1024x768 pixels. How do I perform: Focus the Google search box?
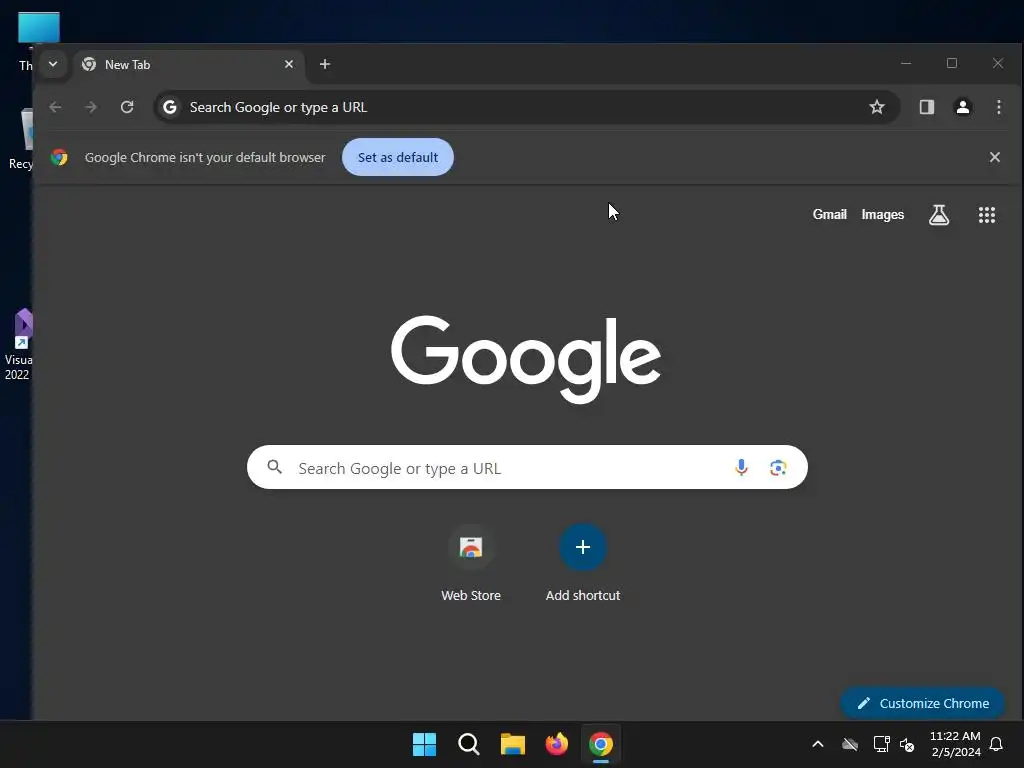coord(527,468)
